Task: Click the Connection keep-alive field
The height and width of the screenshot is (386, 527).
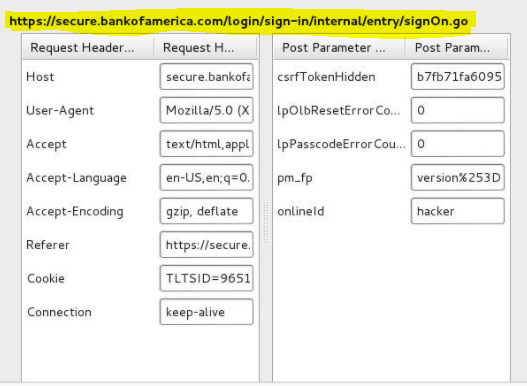Action: point(206,312)
